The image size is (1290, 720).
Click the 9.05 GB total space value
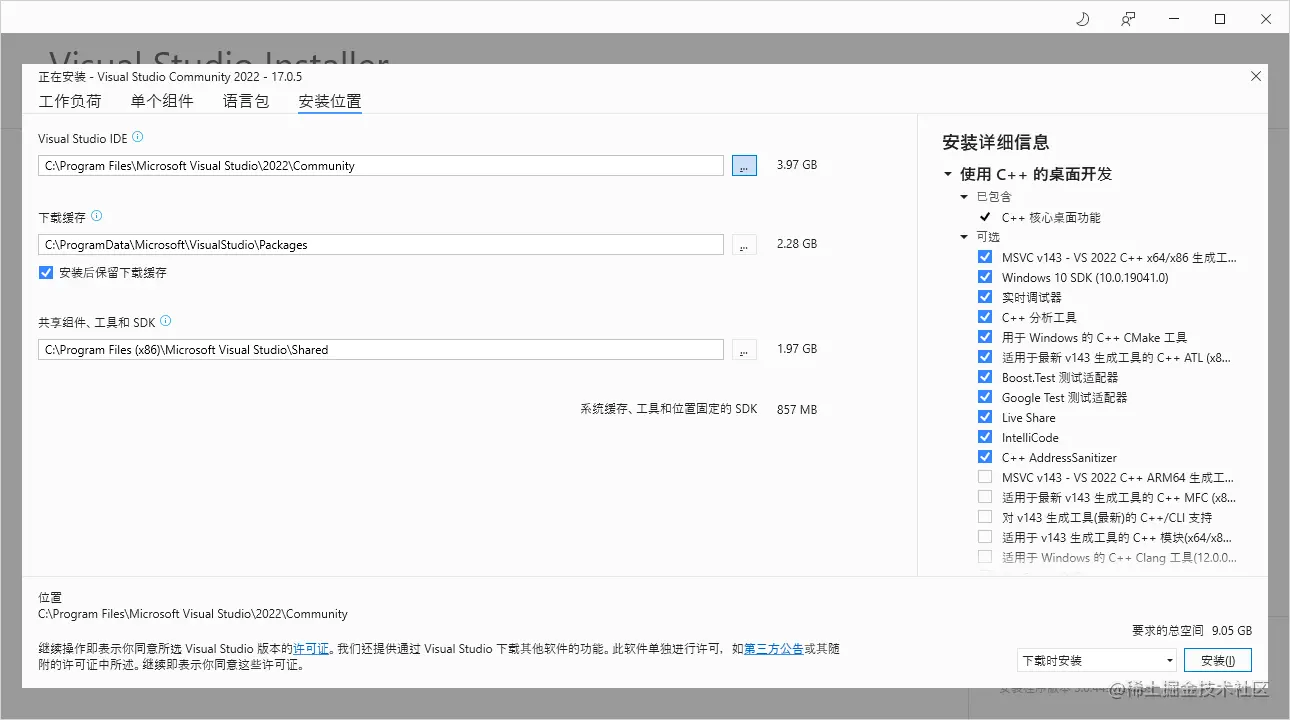point(1232,631)
